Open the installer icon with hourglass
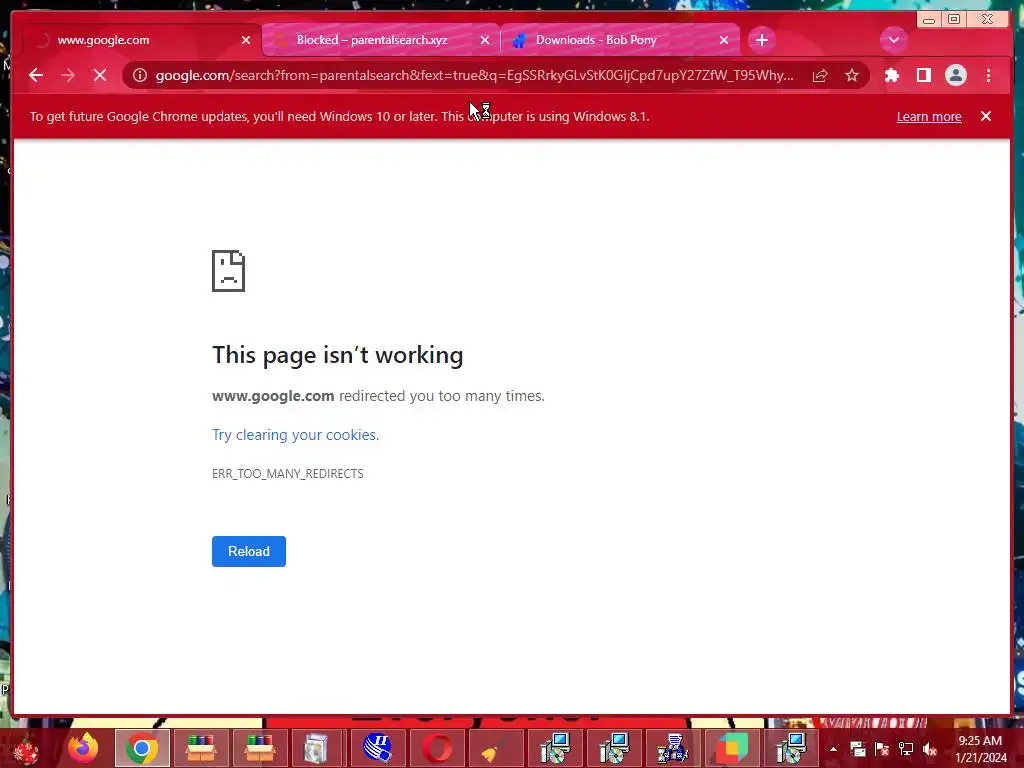Image resolution: width=1024 pixels, height=768 pixels. (673, 748)
